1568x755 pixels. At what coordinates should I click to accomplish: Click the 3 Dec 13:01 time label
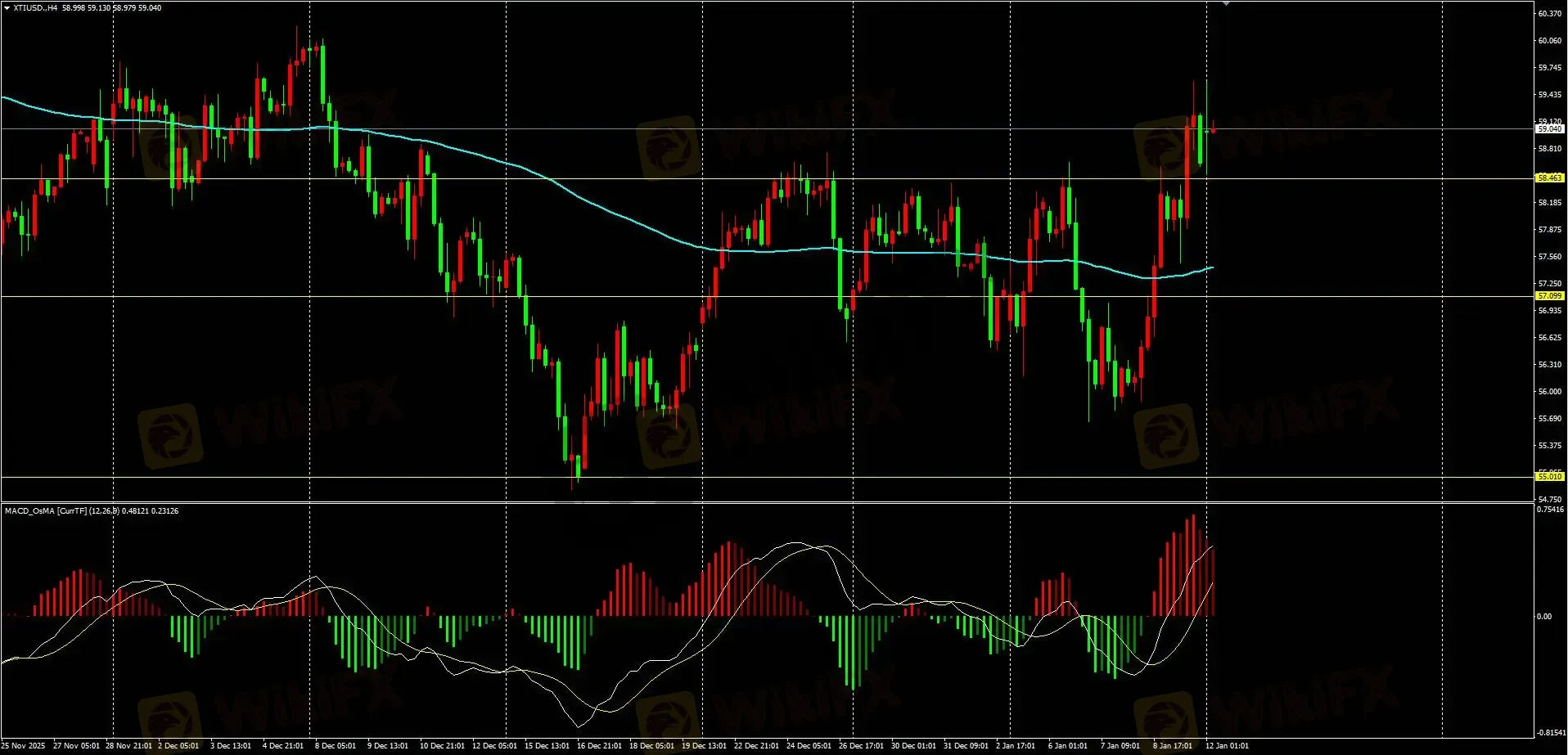tap(231, 746)
